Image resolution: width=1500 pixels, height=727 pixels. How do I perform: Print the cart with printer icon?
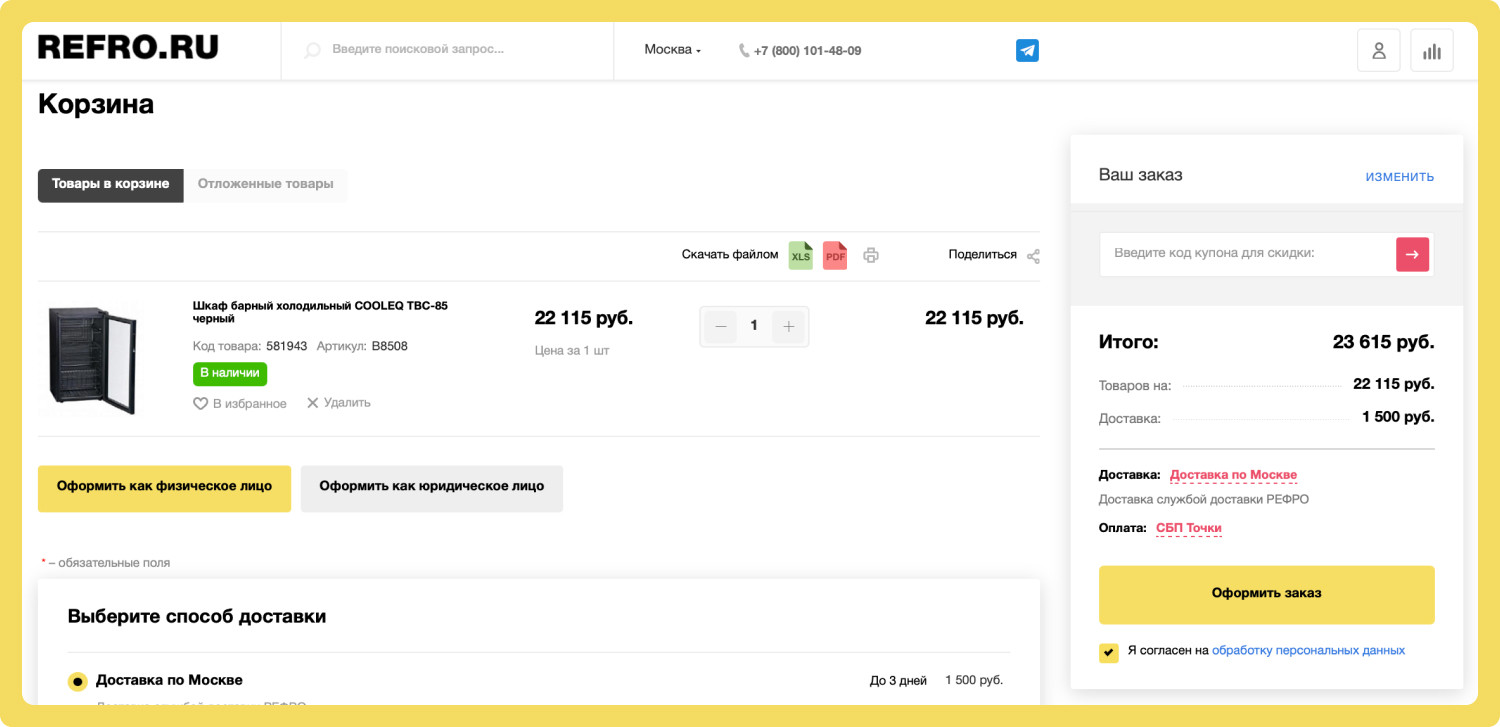(871, 255)
